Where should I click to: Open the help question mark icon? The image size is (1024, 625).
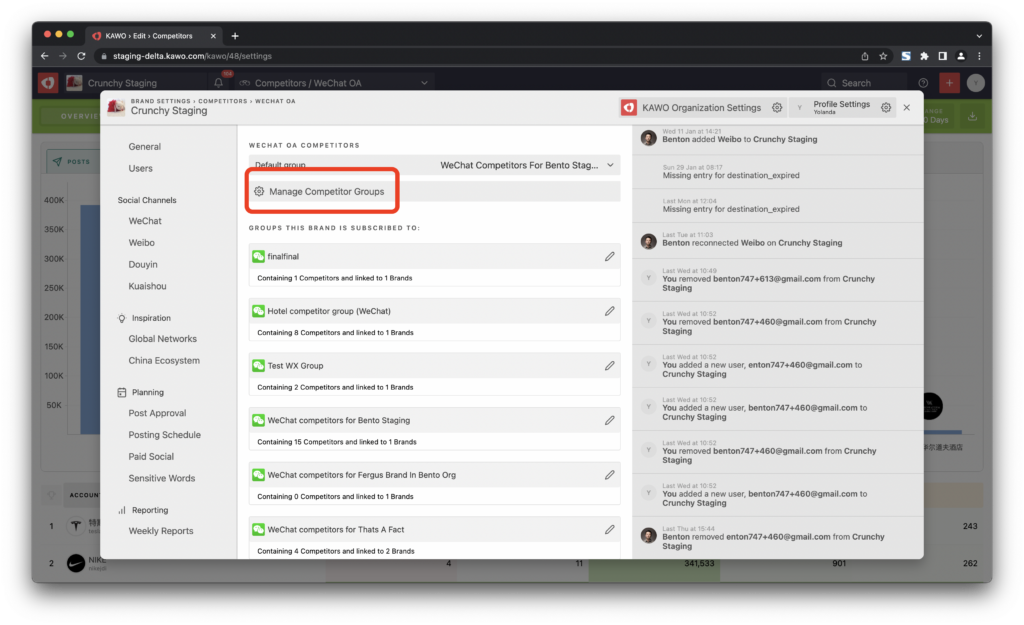pyautogui.click(x=923, y=83)
